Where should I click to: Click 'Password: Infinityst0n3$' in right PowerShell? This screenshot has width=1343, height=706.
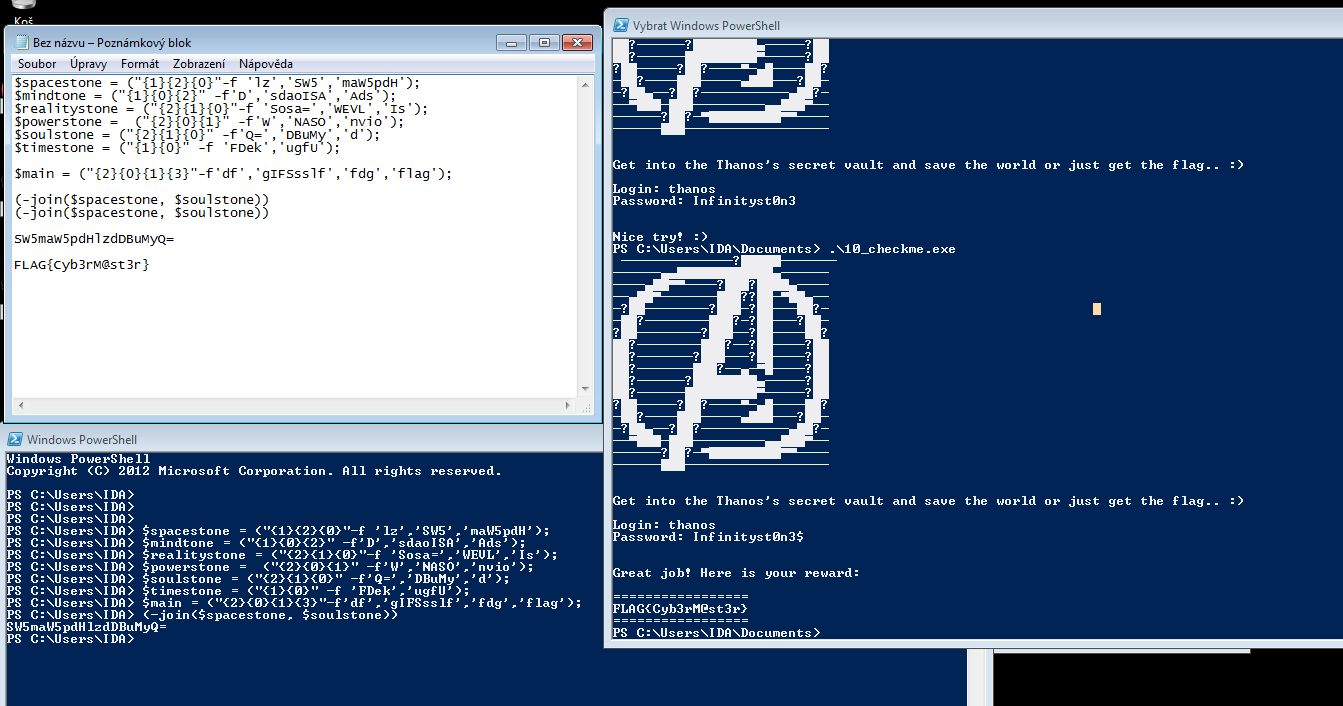(x=708, y=537)
